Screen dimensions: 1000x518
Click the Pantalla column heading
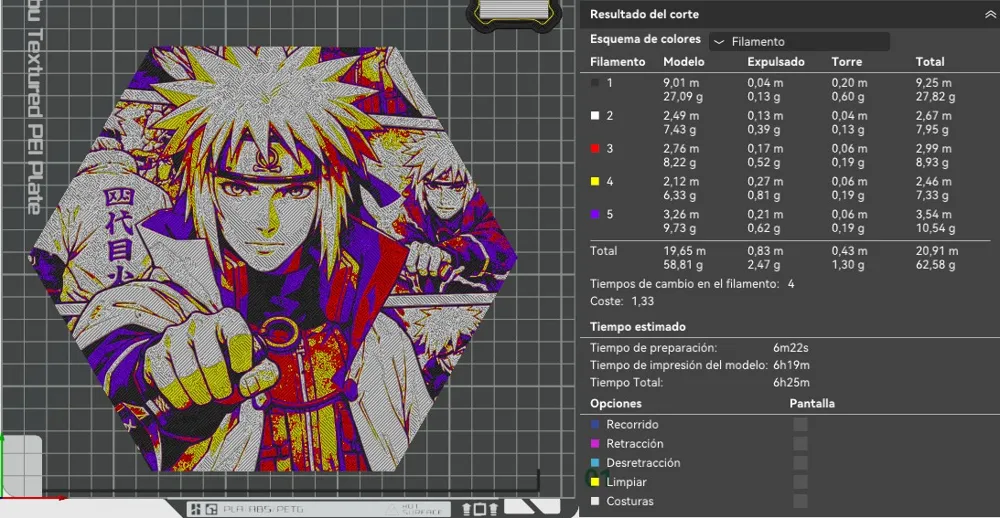coord(812,404)
